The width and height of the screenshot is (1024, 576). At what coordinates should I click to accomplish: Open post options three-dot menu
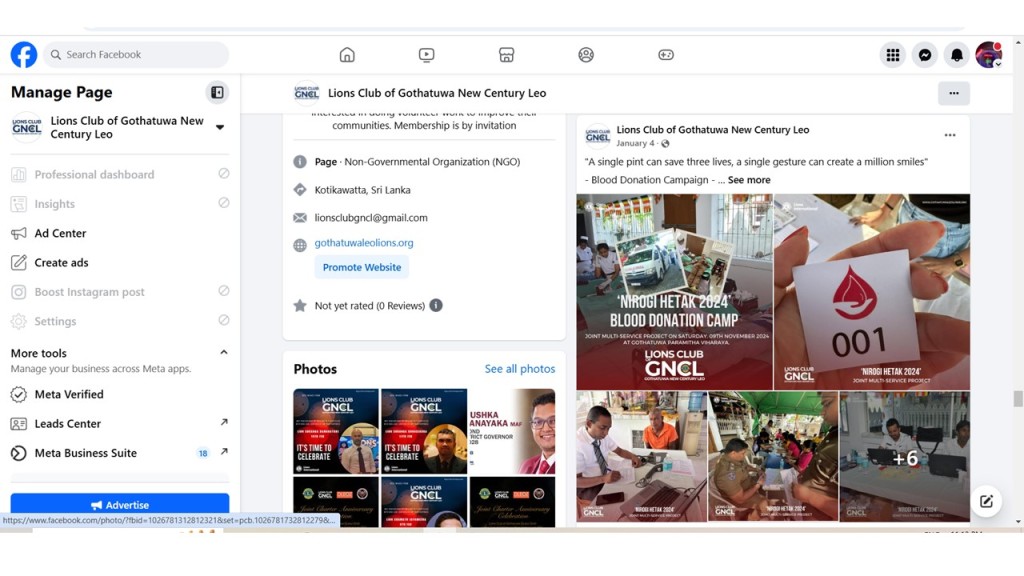pyautogui.click(x=950, y=135)
